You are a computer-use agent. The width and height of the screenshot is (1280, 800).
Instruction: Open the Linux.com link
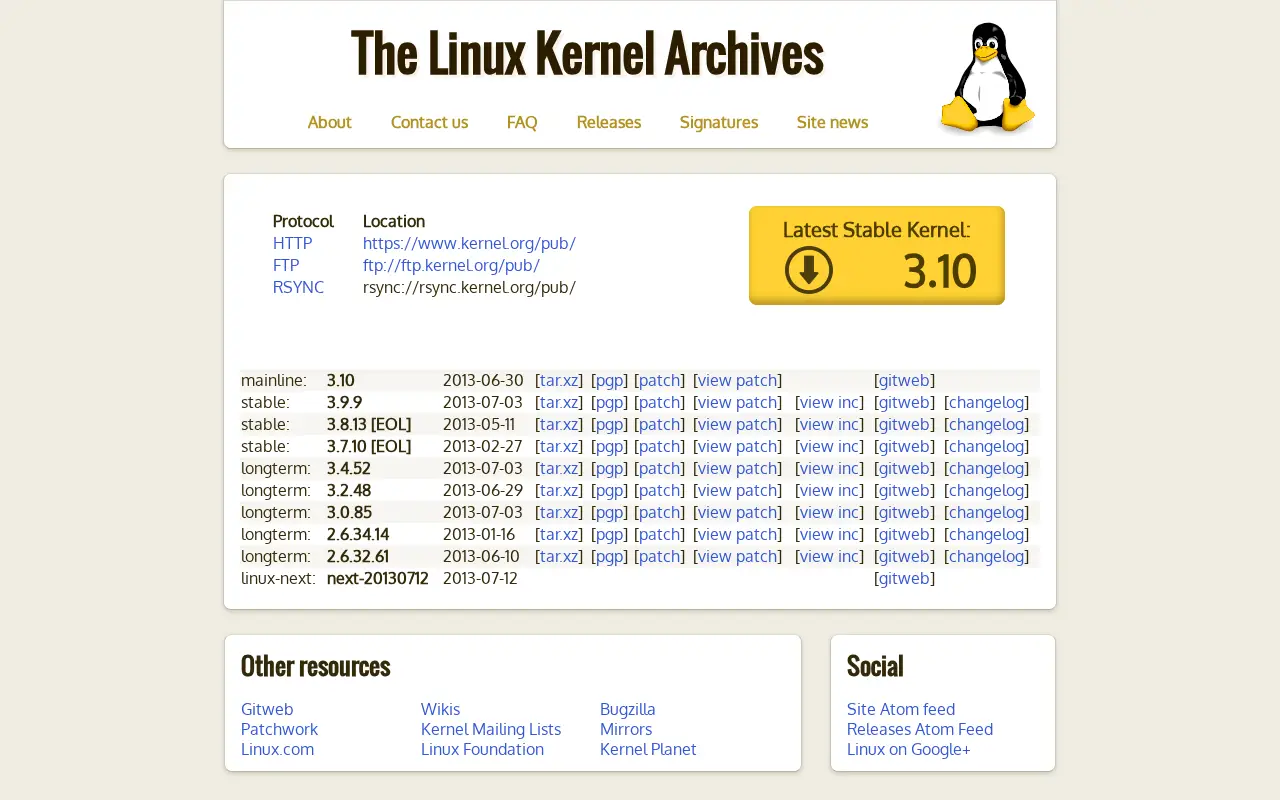(277, 749)
